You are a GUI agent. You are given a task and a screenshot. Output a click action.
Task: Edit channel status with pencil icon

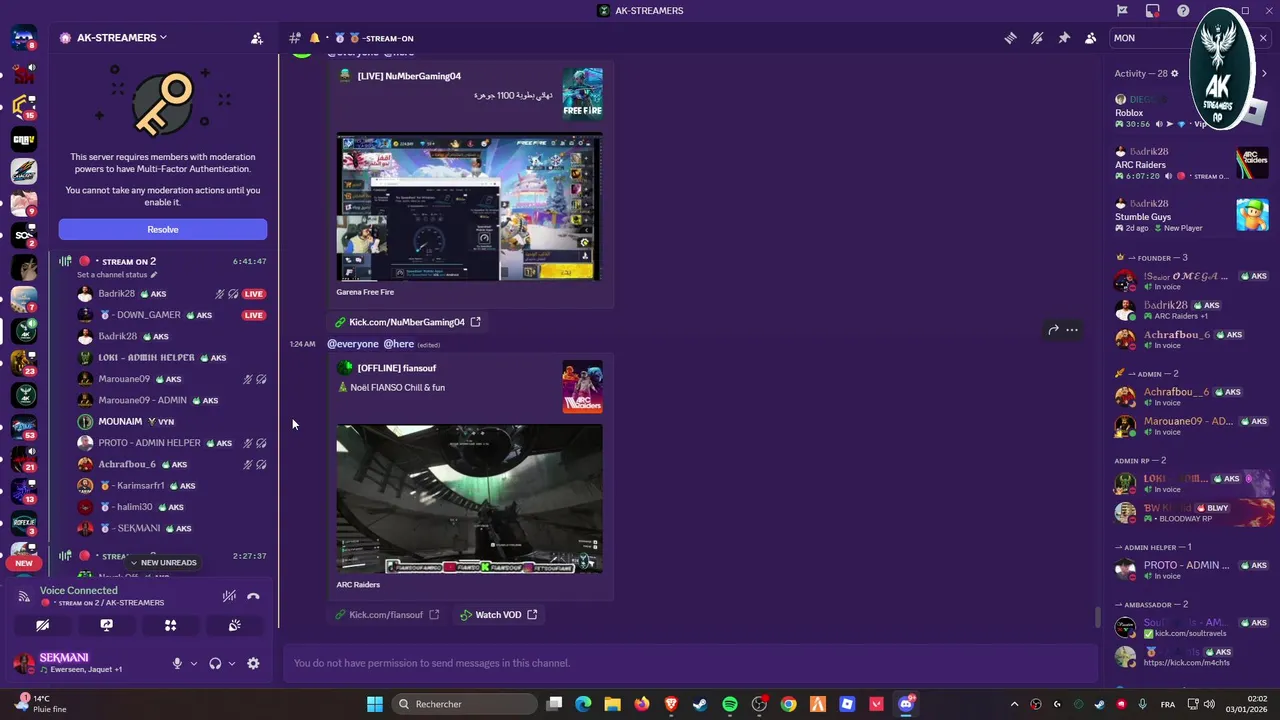click(154, 275)
